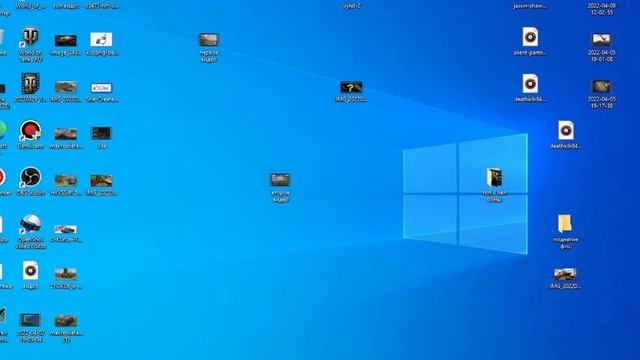The width and height of the screenshot is (640, 360).
Task: Select the silent-partn... audio file
Action: pos(530,41)
